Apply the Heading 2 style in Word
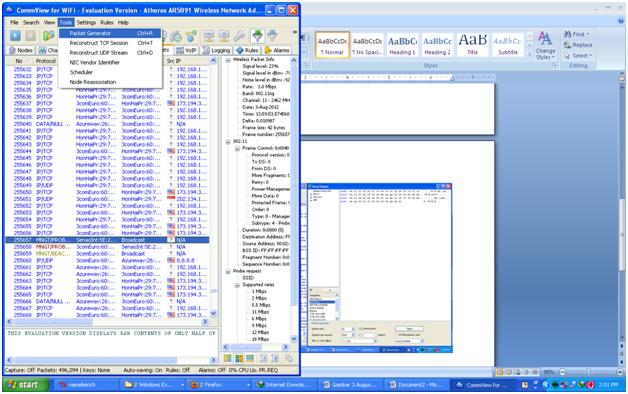Image resolution: width=628 pixels, height=394 pixels. click(x=437, y=45)
